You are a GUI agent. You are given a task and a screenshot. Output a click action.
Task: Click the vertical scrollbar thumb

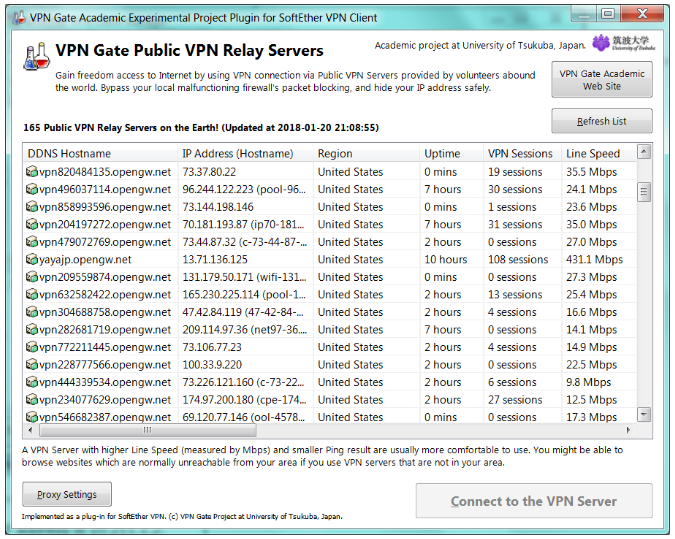[x=644, y=192]
